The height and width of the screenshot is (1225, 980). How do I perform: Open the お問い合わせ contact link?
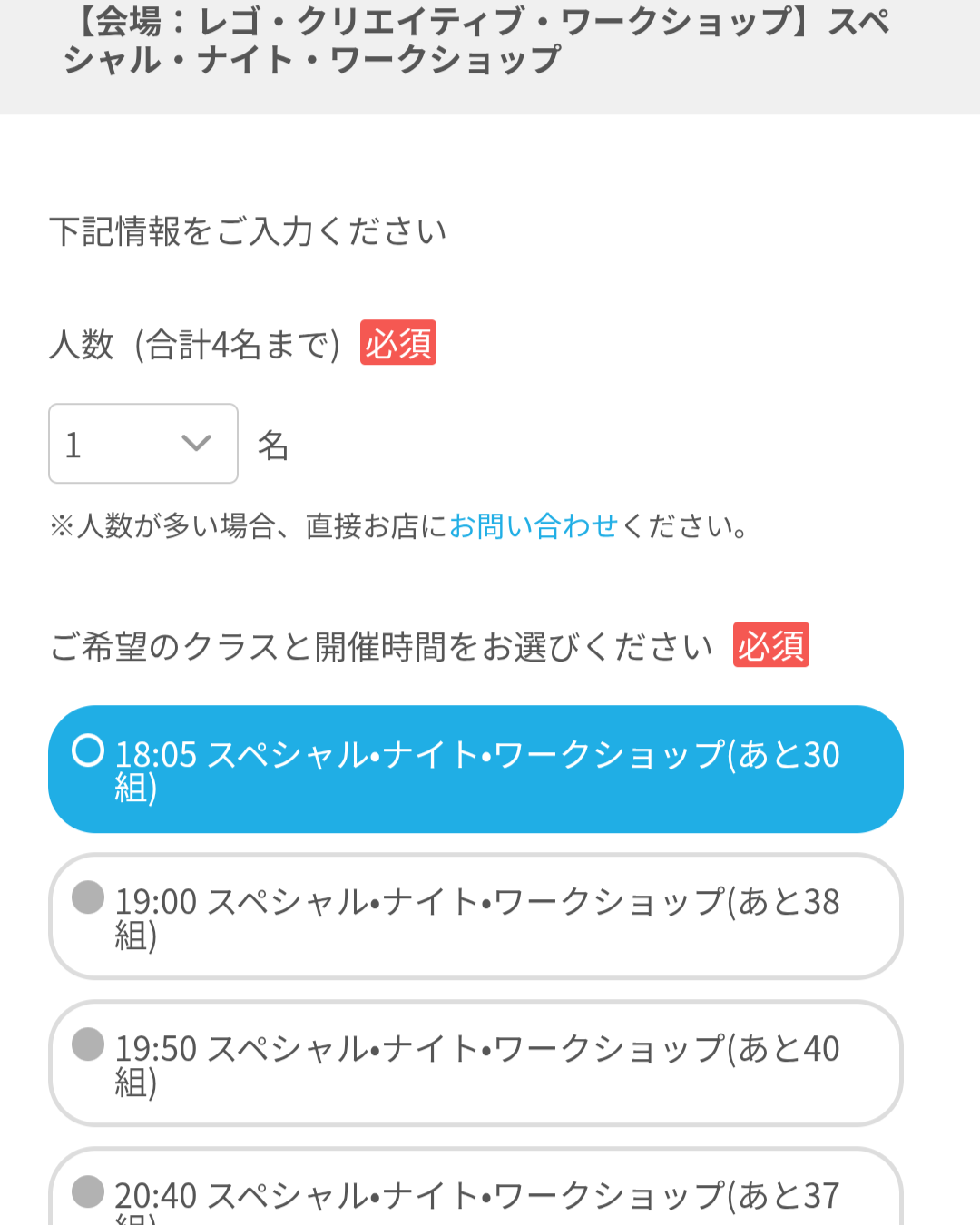533,526
